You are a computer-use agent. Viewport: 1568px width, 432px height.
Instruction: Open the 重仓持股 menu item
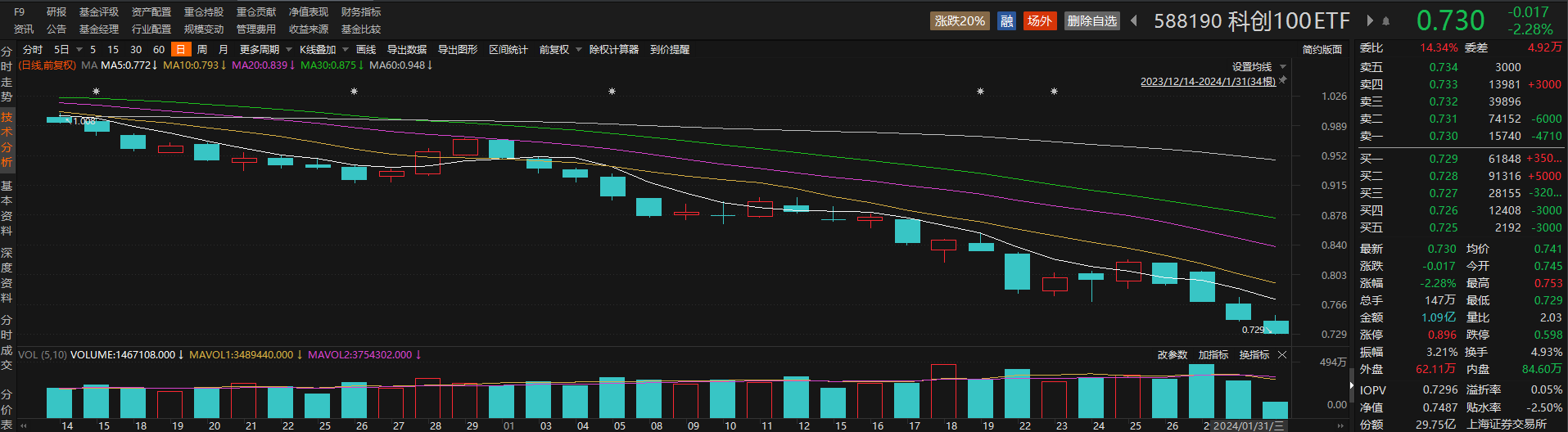pos(204,11)
